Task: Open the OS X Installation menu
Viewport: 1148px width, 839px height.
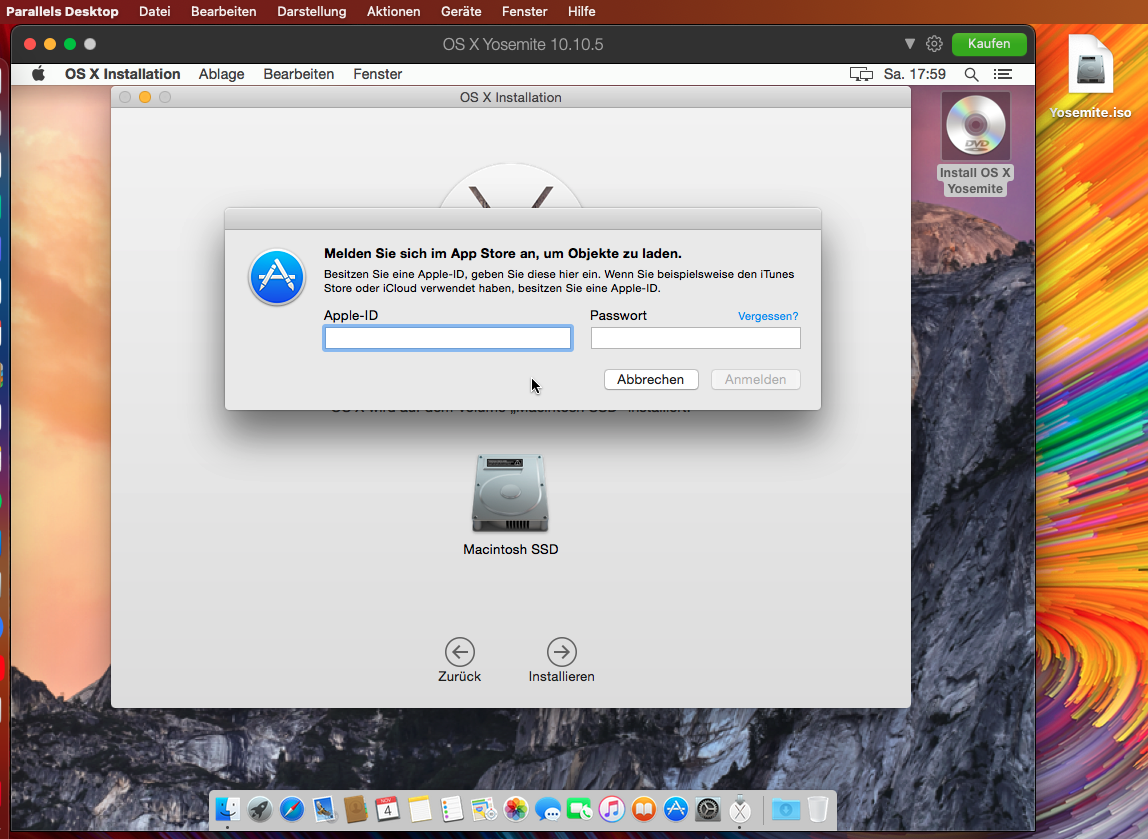Action: click(x=122, y=74)
